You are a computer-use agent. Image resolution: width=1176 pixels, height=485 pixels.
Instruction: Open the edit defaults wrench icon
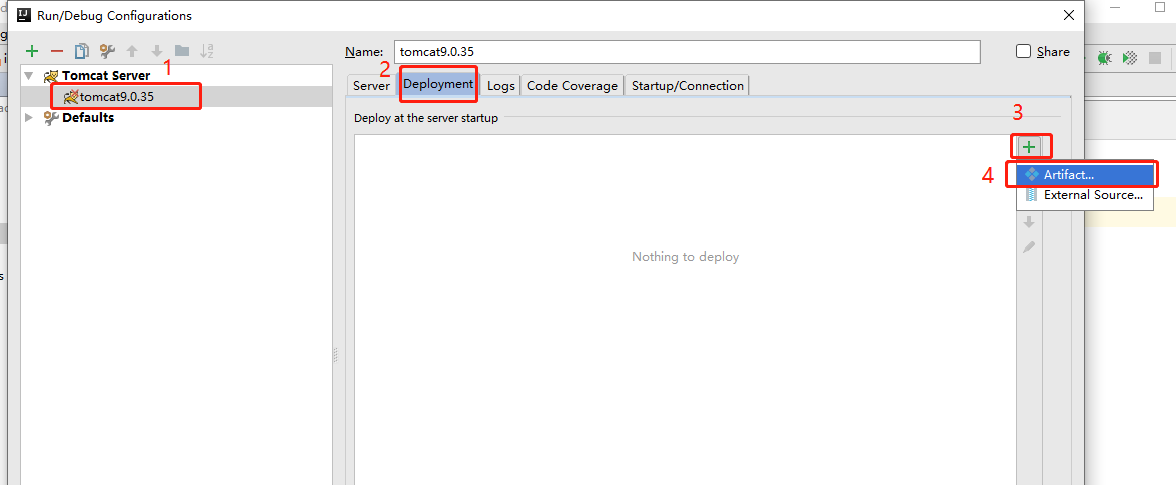pos(107,51)
